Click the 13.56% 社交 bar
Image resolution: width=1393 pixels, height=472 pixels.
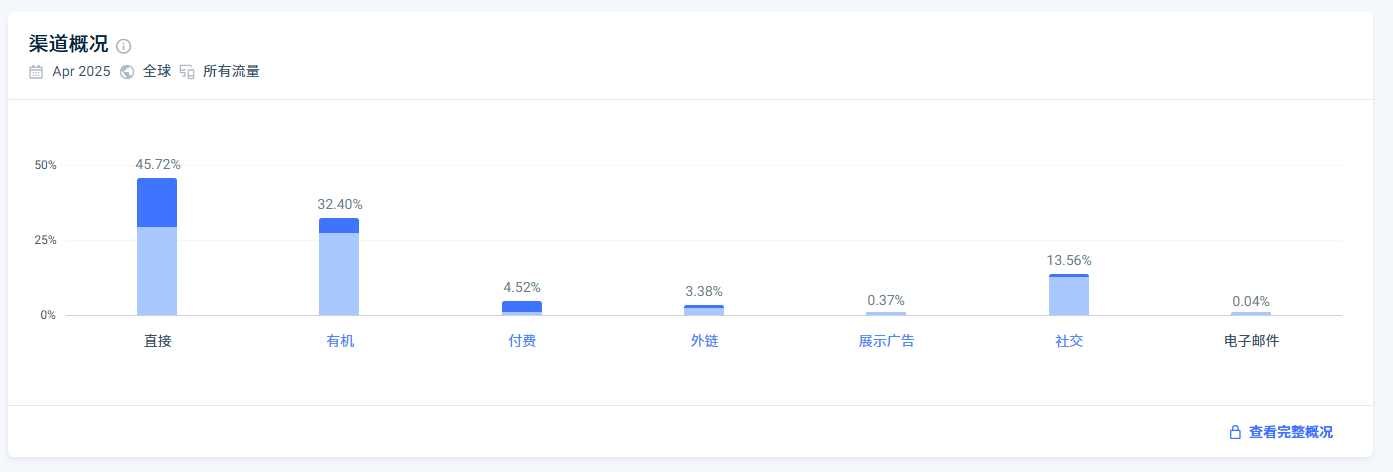click(1069, 295)
